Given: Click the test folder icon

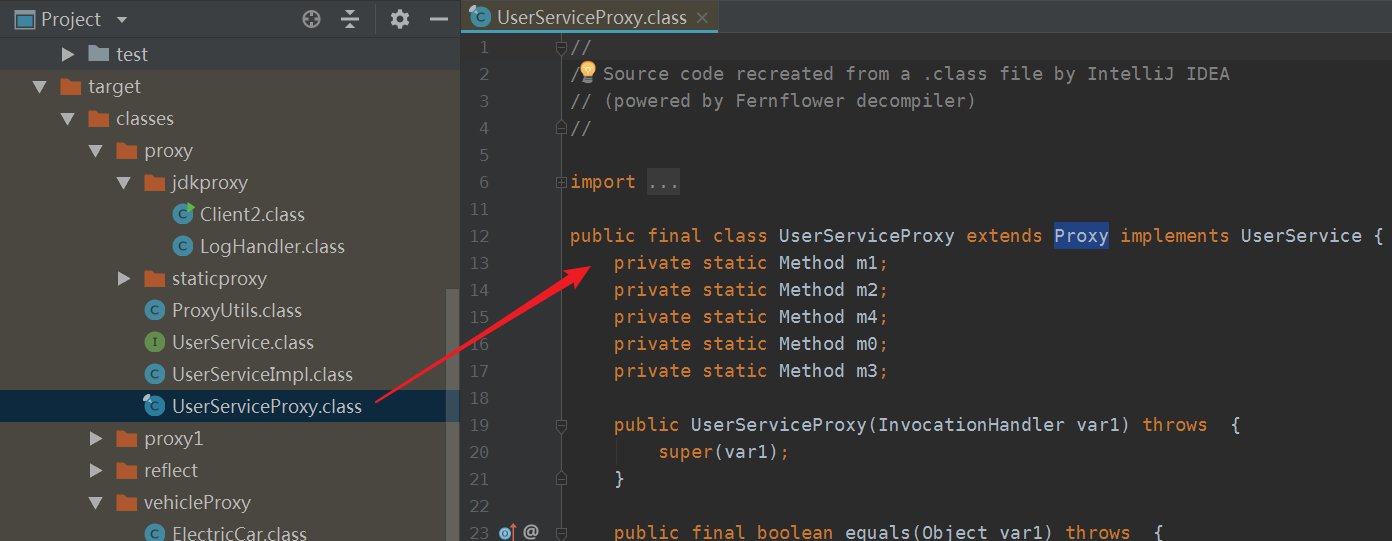Looking at the screenshot, I should coord(98,54).
